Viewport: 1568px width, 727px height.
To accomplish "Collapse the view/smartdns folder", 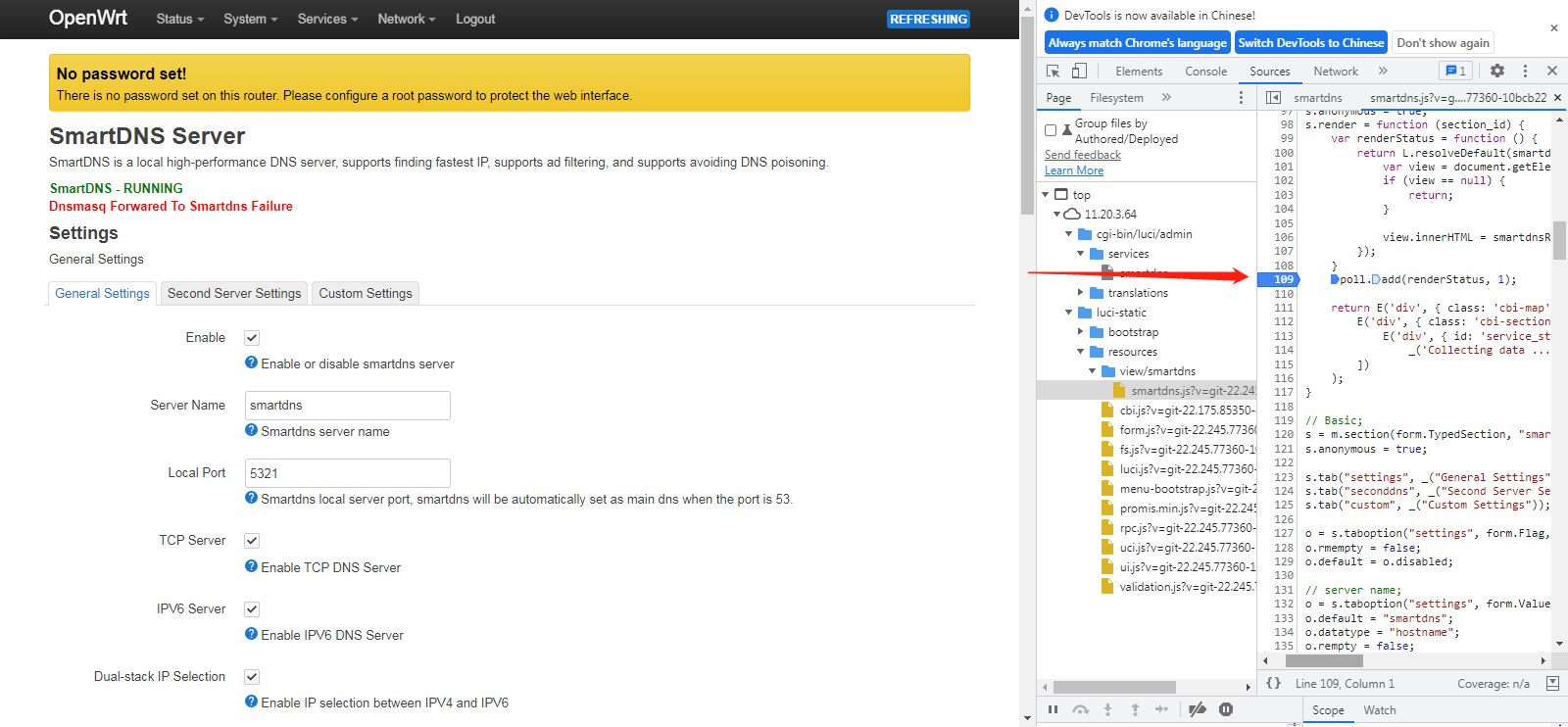I will pos(1093,371).
